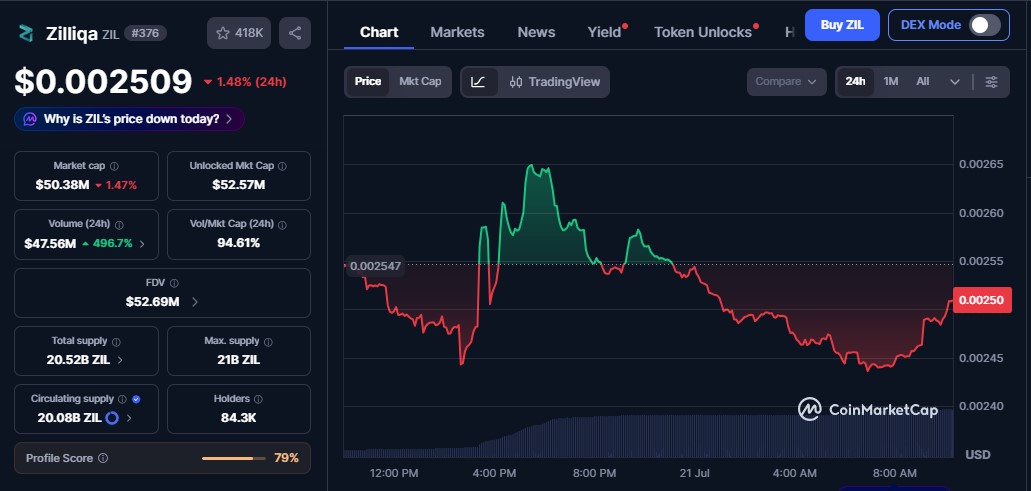
Task: Click the $50.38M market cap value
Action: [62, 185]
